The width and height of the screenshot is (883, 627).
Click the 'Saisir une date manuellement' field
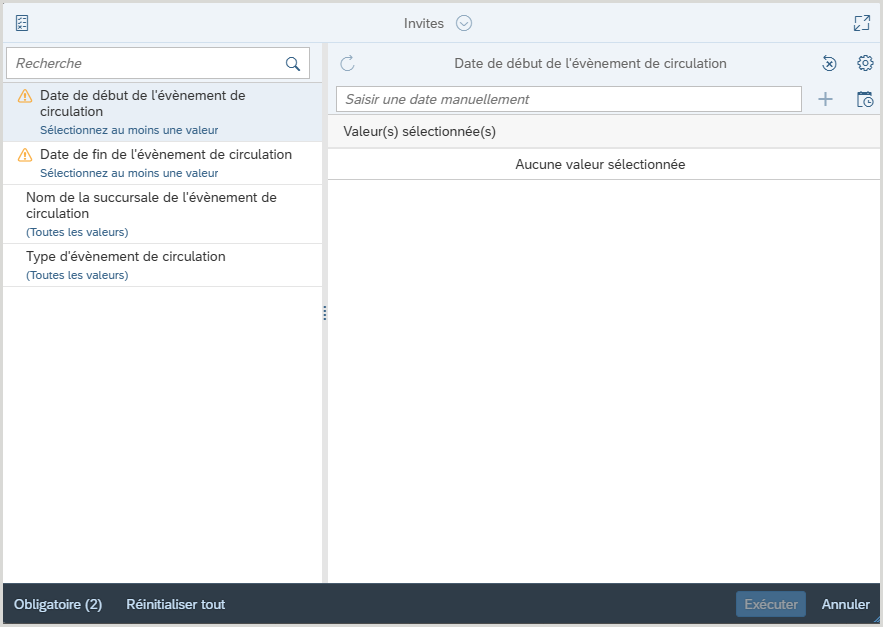click(568, 99)
